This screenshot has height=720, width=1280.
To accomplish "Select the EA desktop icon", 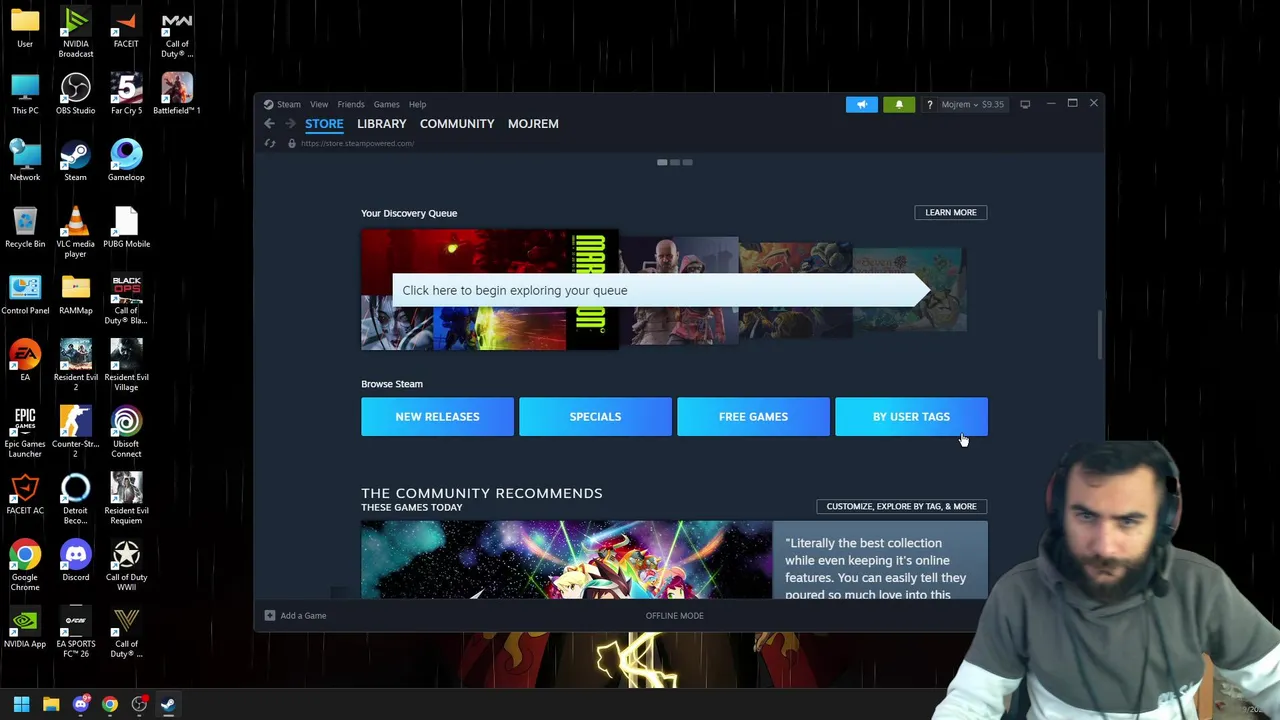I will [x=25, y=361].
